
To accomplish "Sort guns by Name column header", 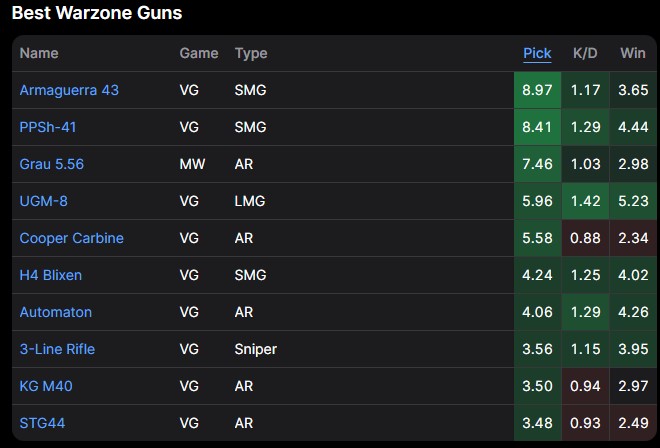I will tap(39, 53).
